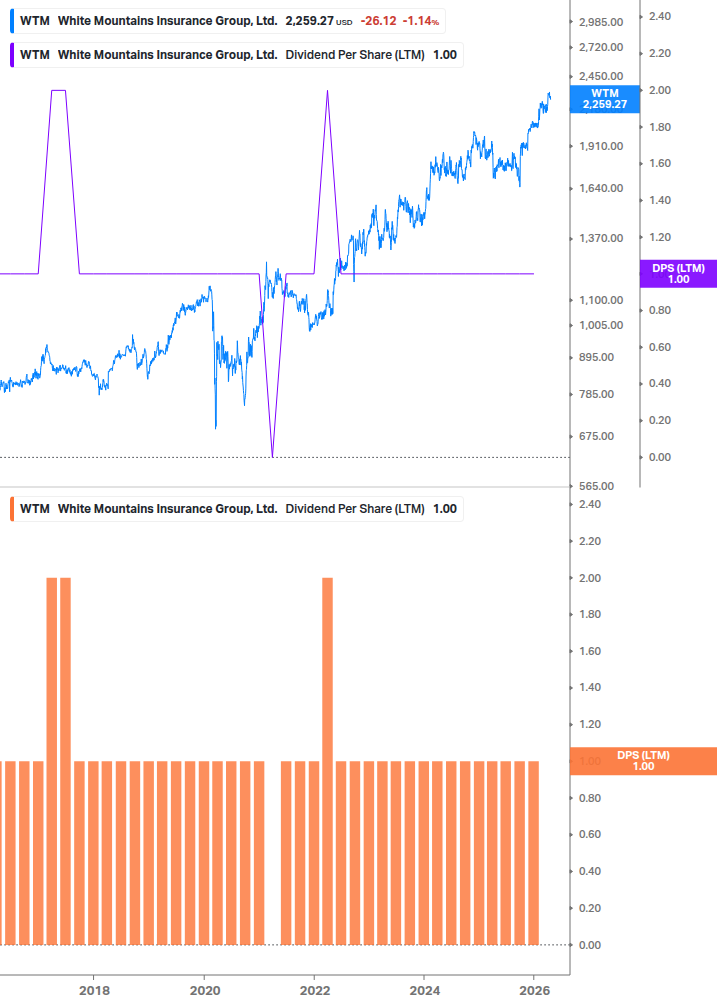
Task: Click the purple DPS (LTM) 1.00 axis tag
Action: [x=679, y=274]
